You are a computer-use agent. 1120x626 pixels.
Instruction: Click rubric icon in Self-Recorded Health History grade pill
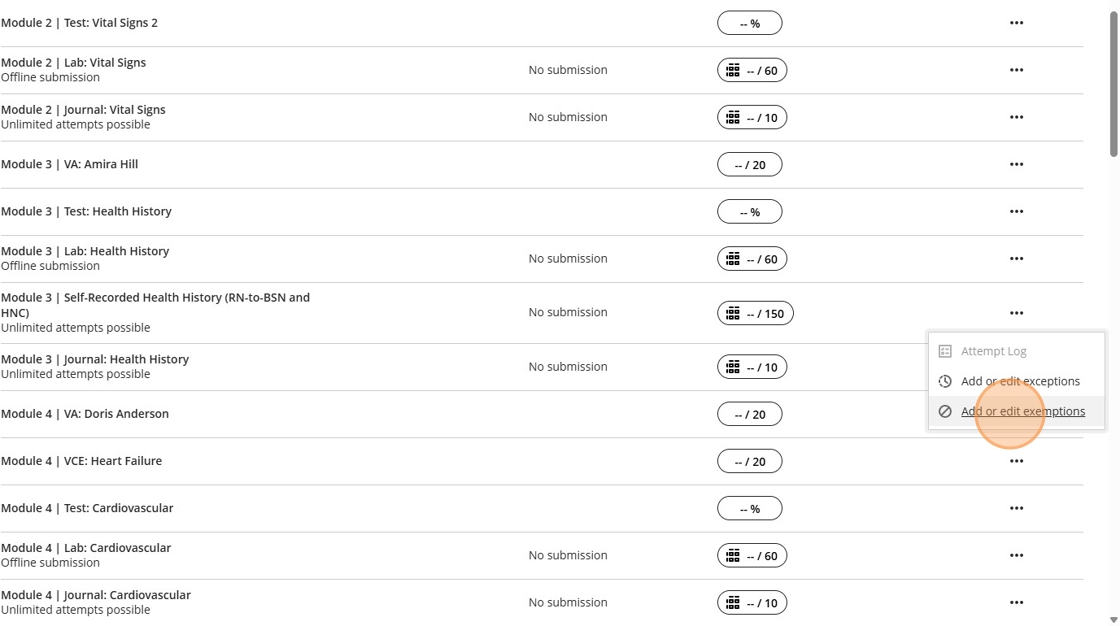(x=733, y=313)
